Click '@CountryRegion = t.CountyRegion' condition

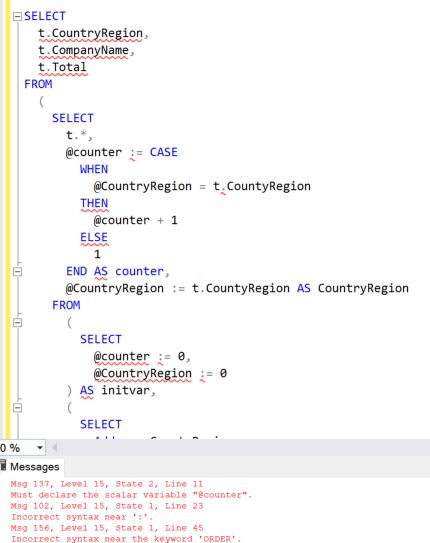(202, 186)
